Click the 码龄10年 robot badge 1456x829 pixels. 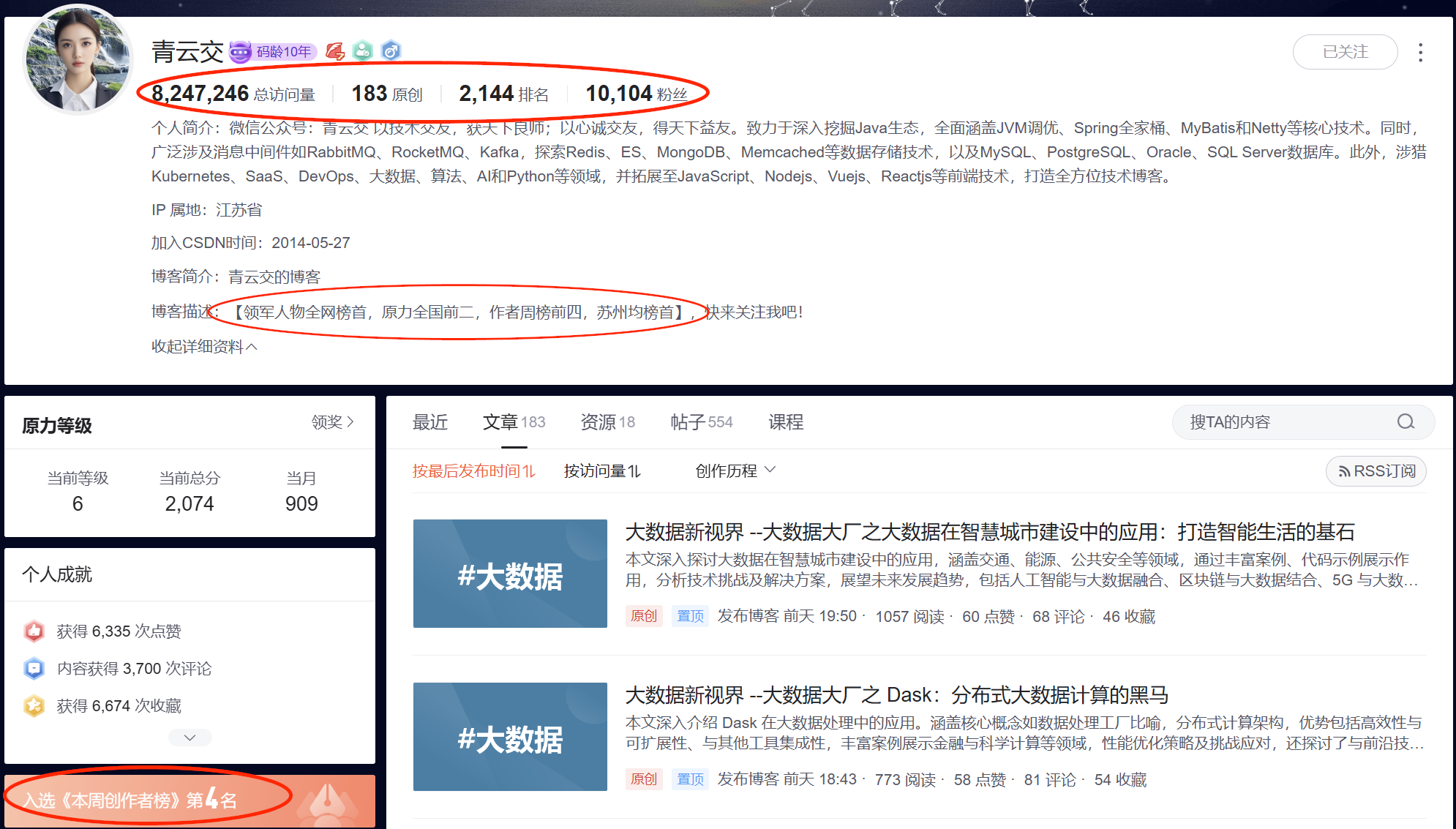tap(272, 52)
